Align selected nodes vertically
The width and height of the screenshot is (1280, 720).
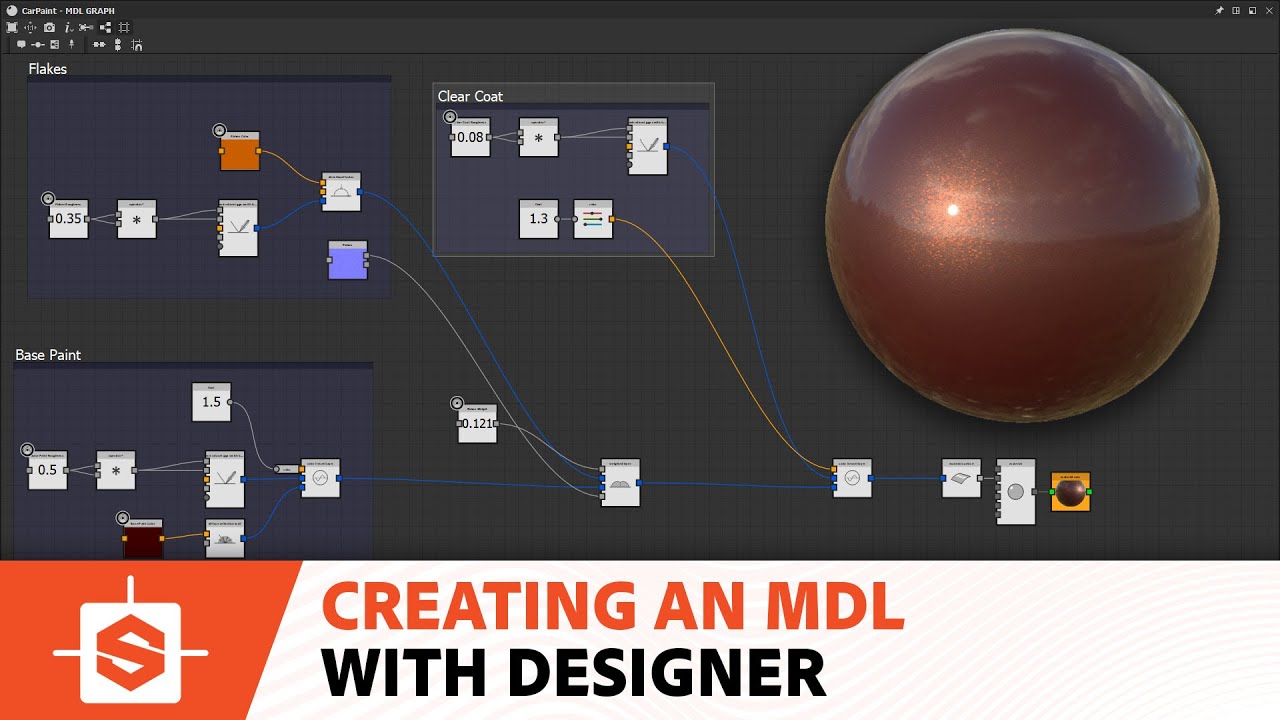click(118, 44)
